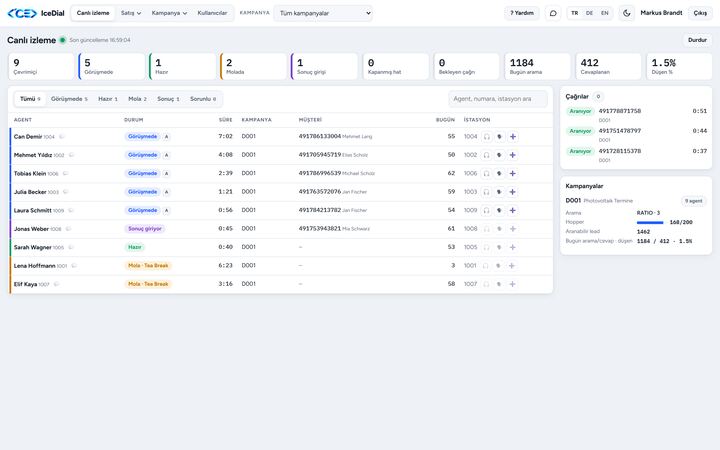Click the AGENT column header

click(23, 120)
